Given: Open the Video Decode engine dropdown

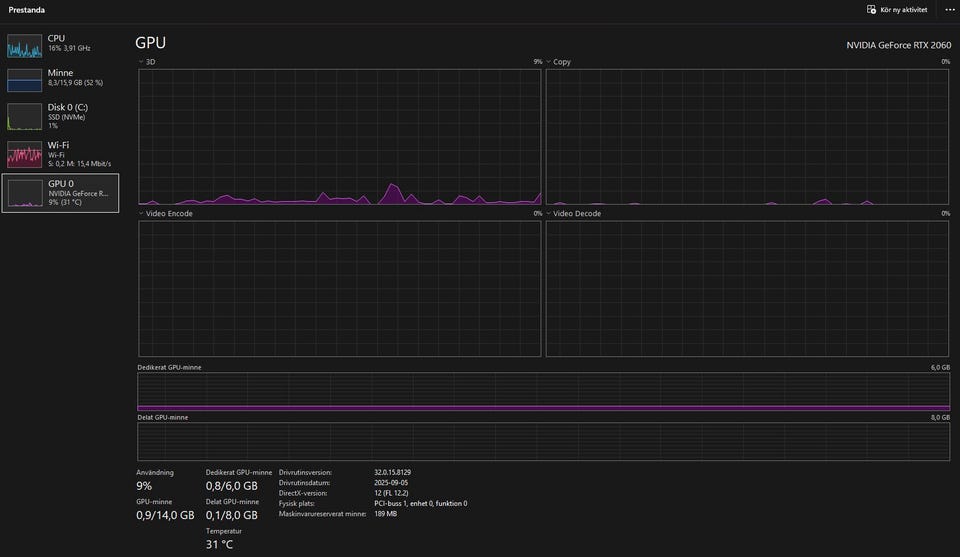Looking at the screenshot, I should pos(549,213).
